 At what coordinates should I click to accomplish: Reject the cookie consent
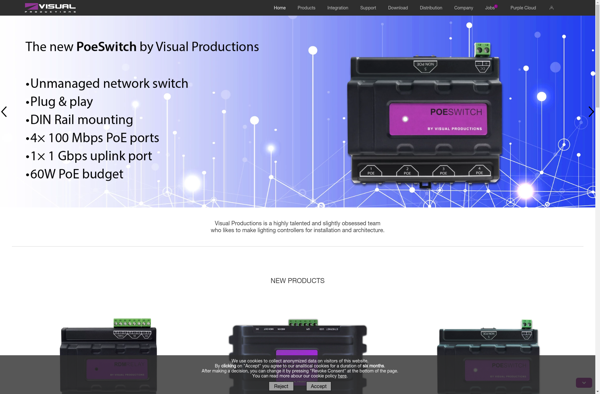[x=281, y=386]
